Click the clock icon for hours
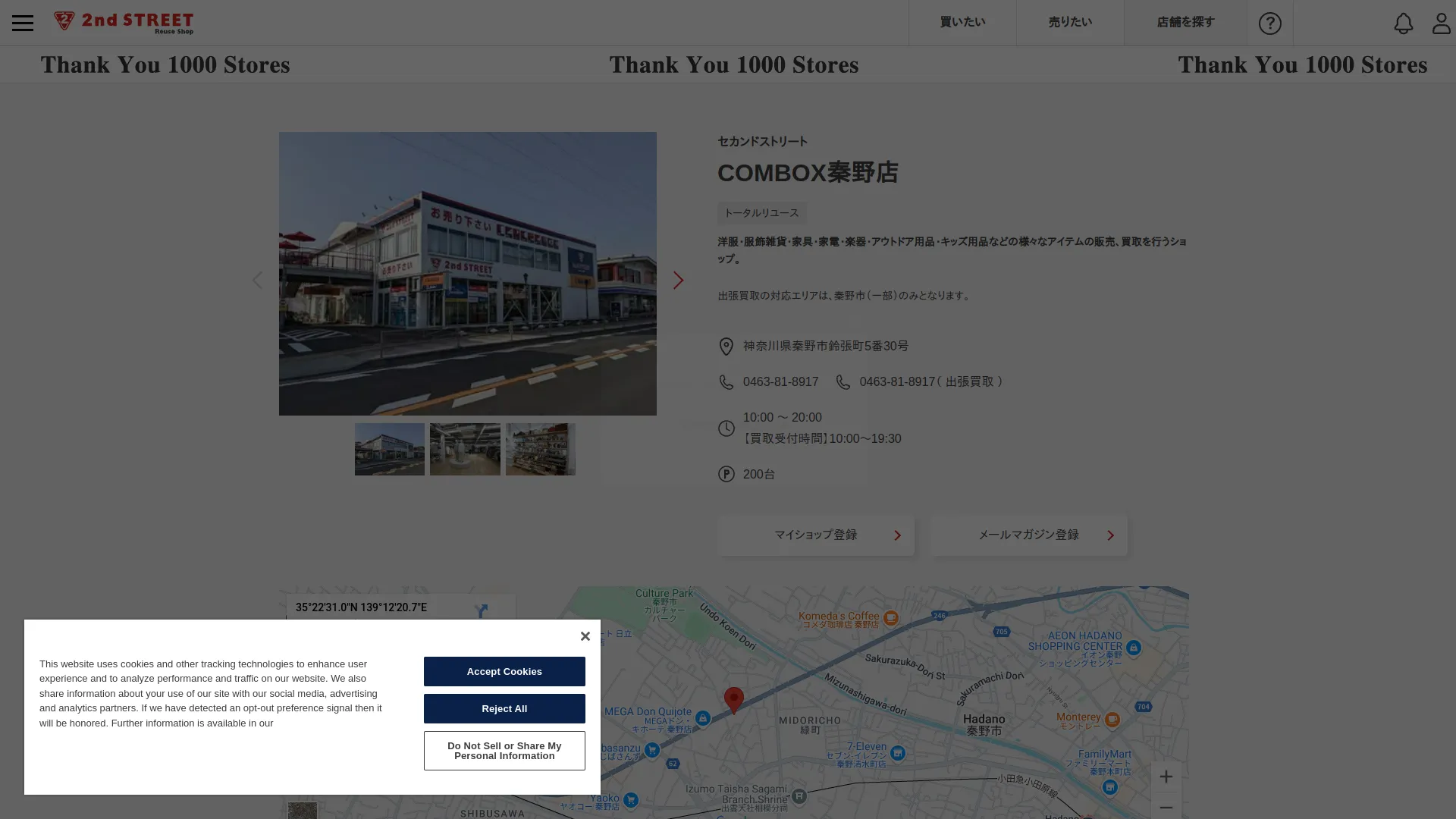The image size is (1456, 819). click(726, 428)
